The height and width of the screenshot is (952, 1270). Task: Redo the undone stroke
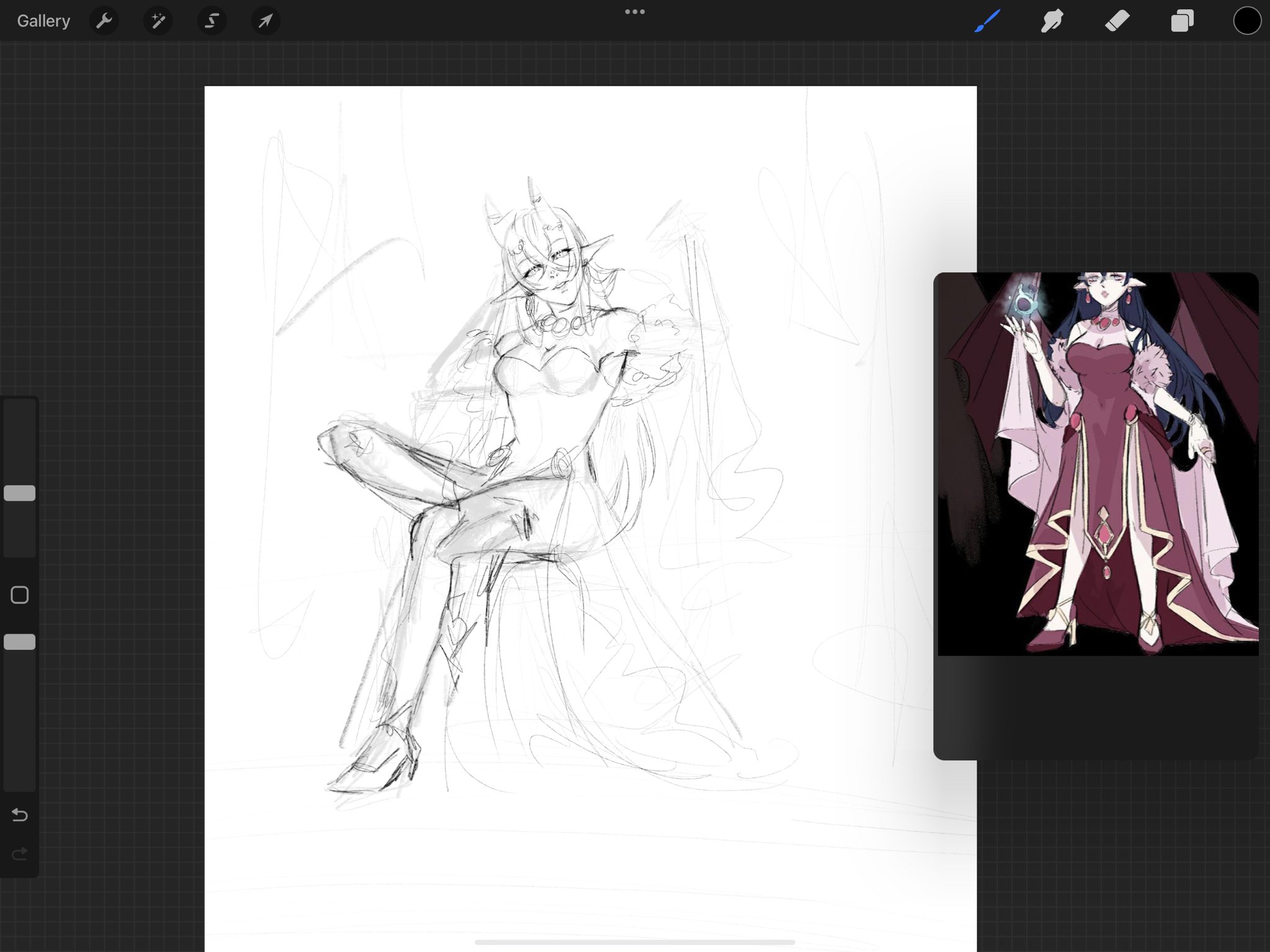(20, 854)
